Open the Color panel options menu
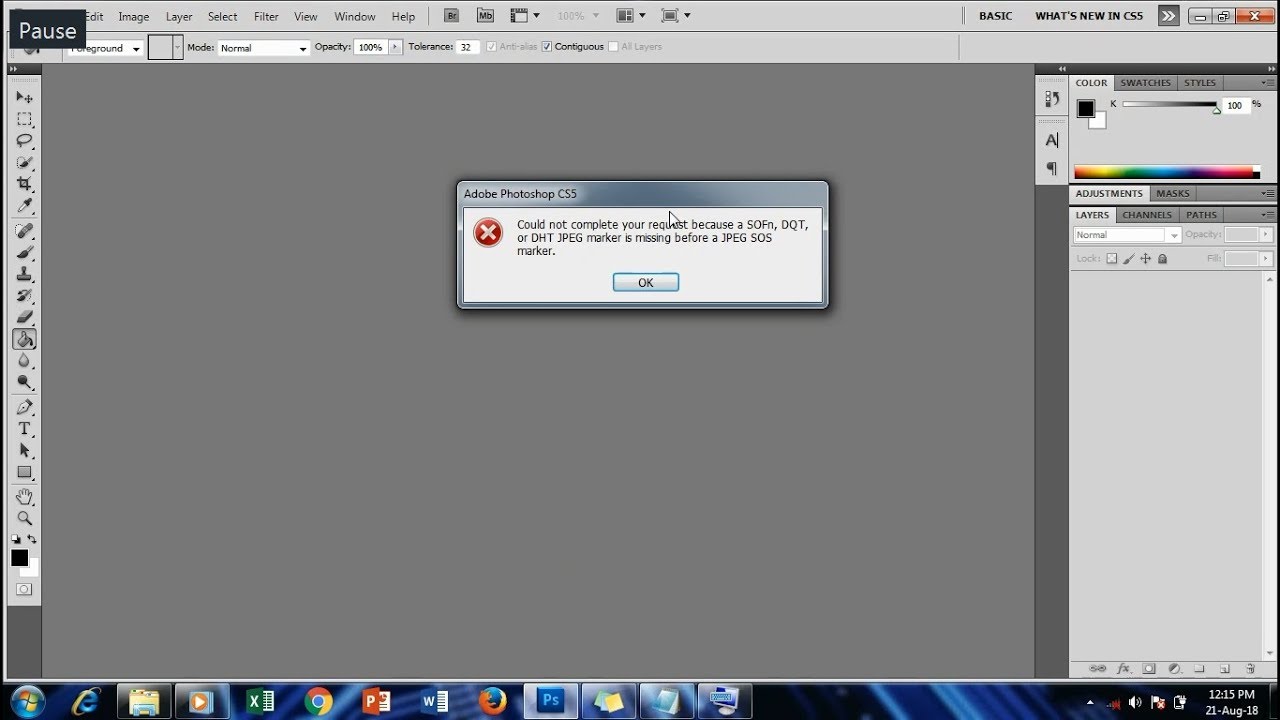1280x720 pixels. [x=1268, y=83]
